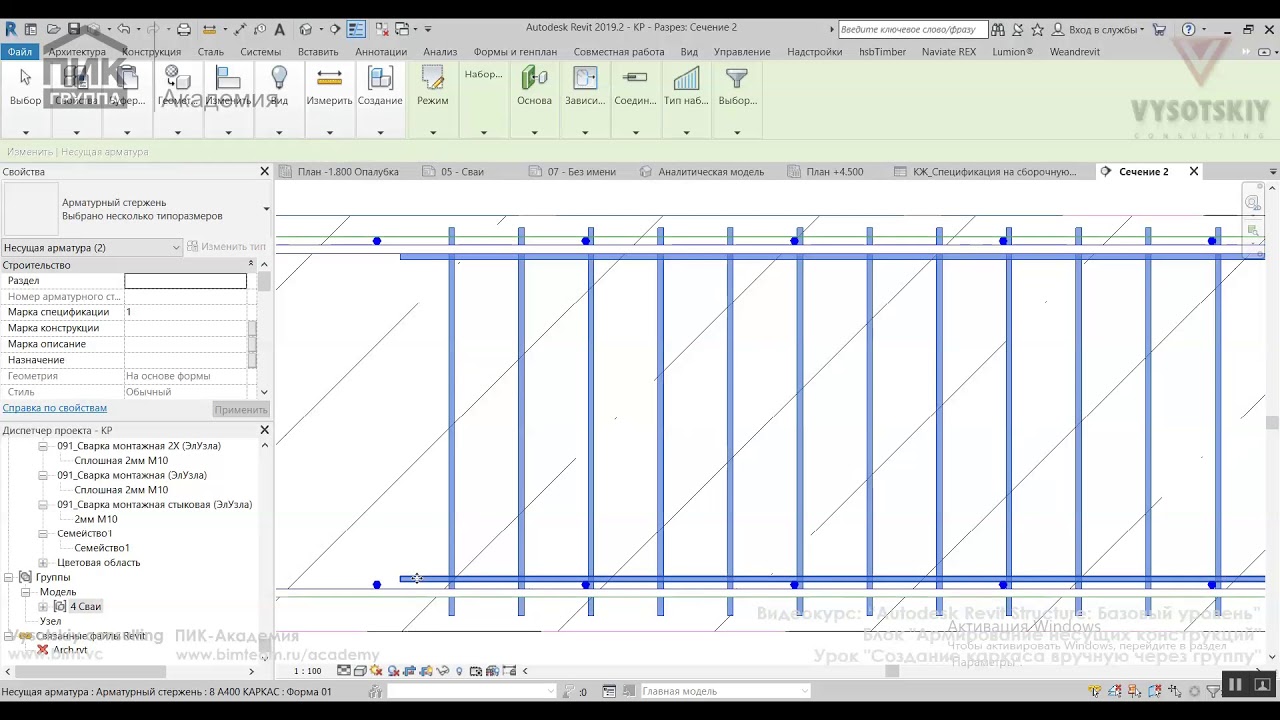Close the Сечение 2 view tab
The image size is (1280, 720).
pos(1193,172)
